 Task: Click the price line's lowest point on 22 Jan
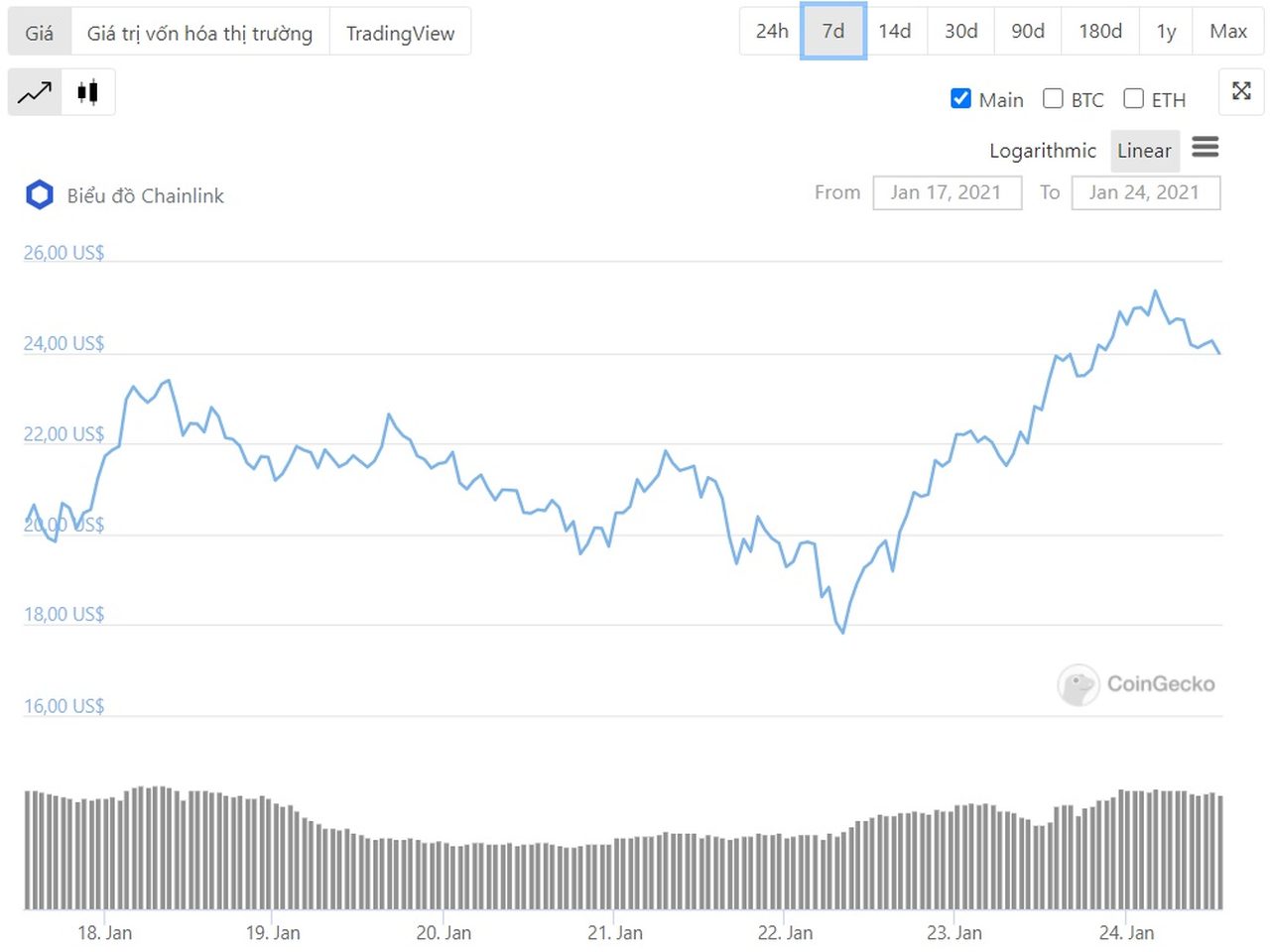coord(843,632)
